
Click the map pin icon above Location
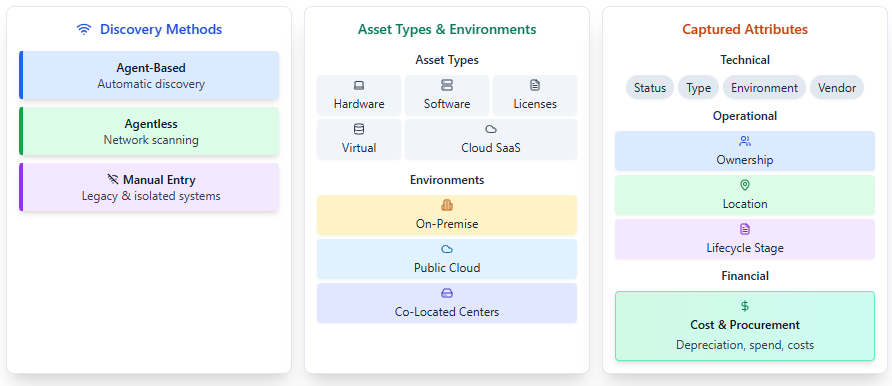(745, 185)
